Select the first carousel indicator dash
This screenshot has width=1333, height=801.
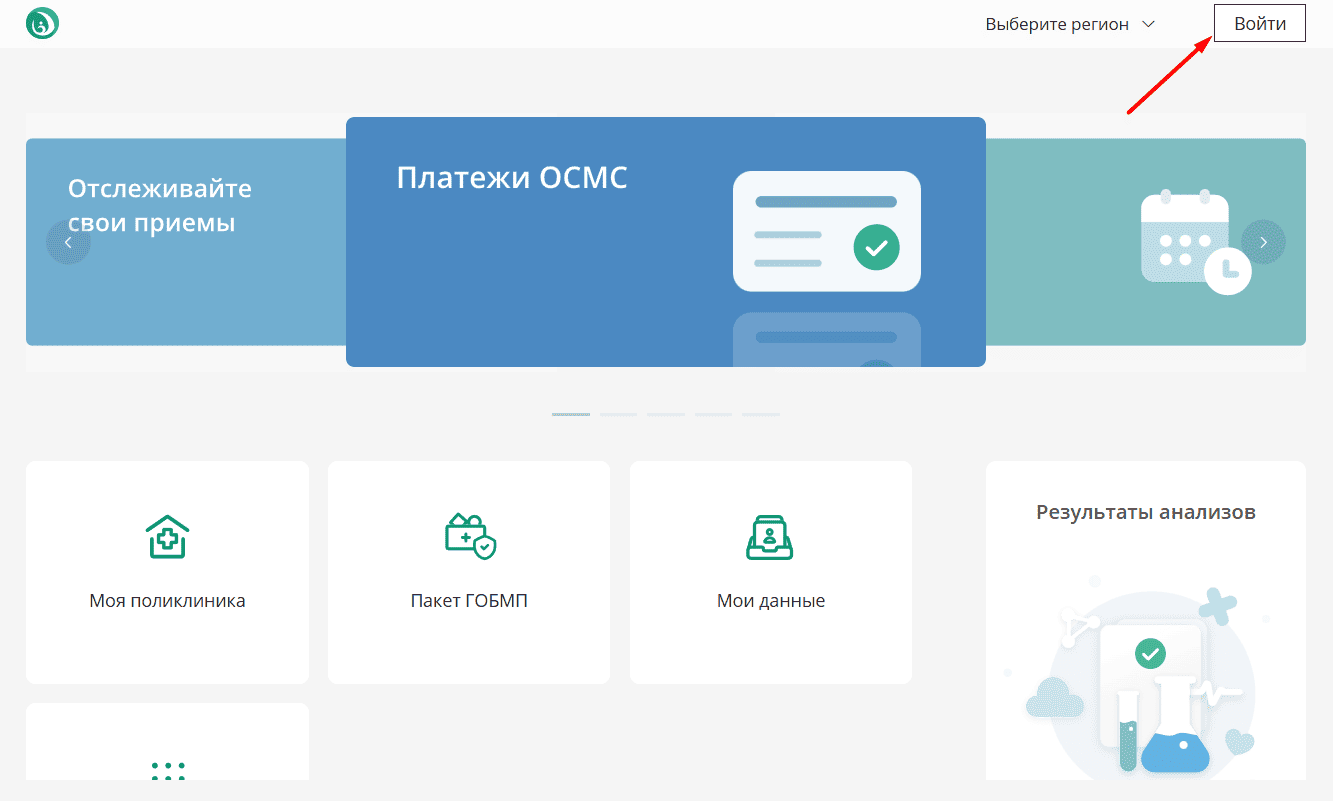(x=571, y=414)
